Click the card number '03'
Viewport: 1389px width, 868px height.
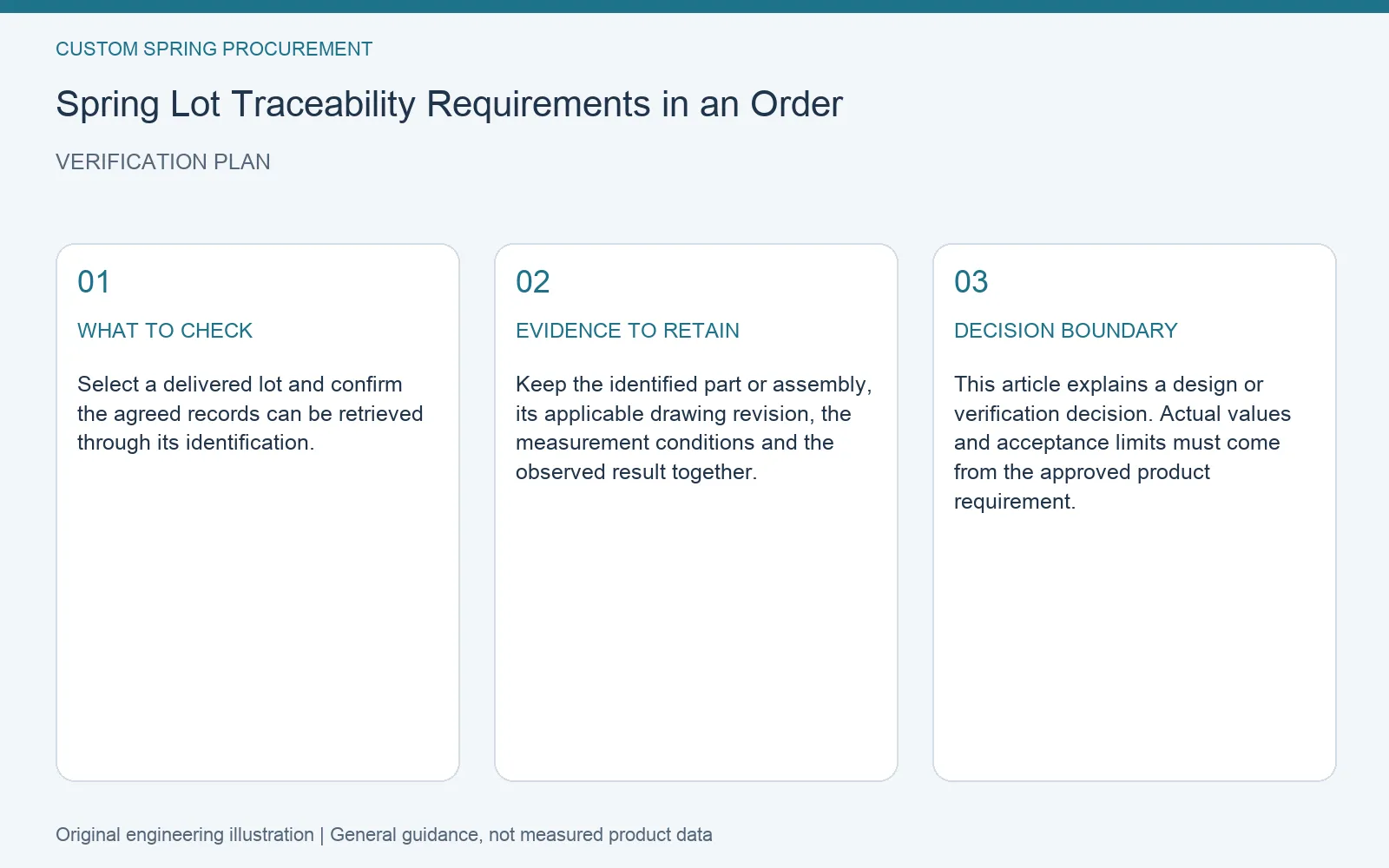[971, 282]
